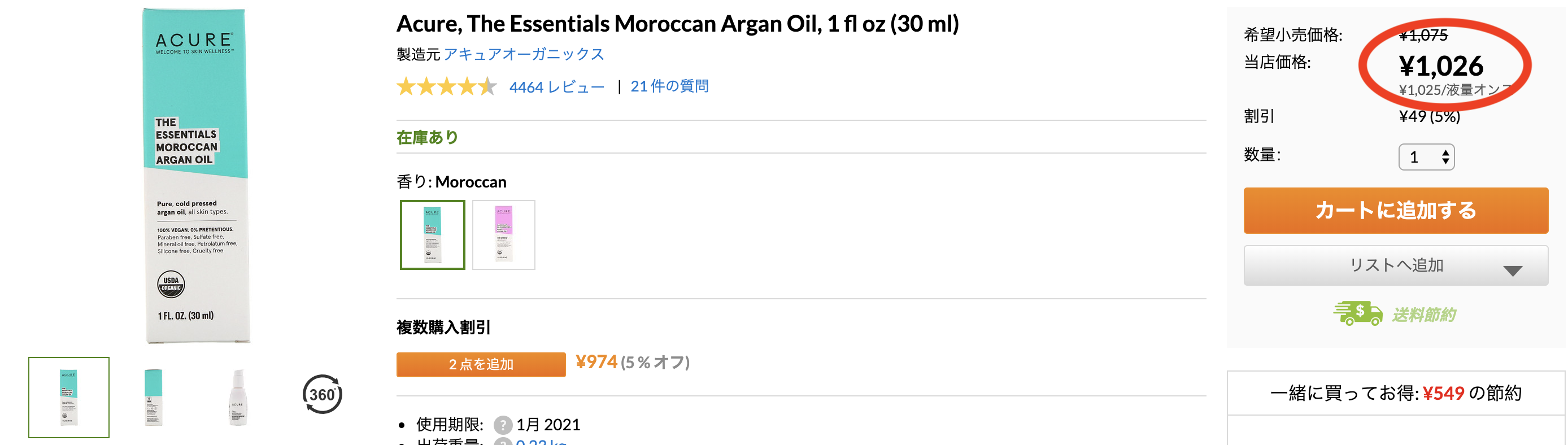
Task: Click the main Acure product image
Action: pos(196,176)
